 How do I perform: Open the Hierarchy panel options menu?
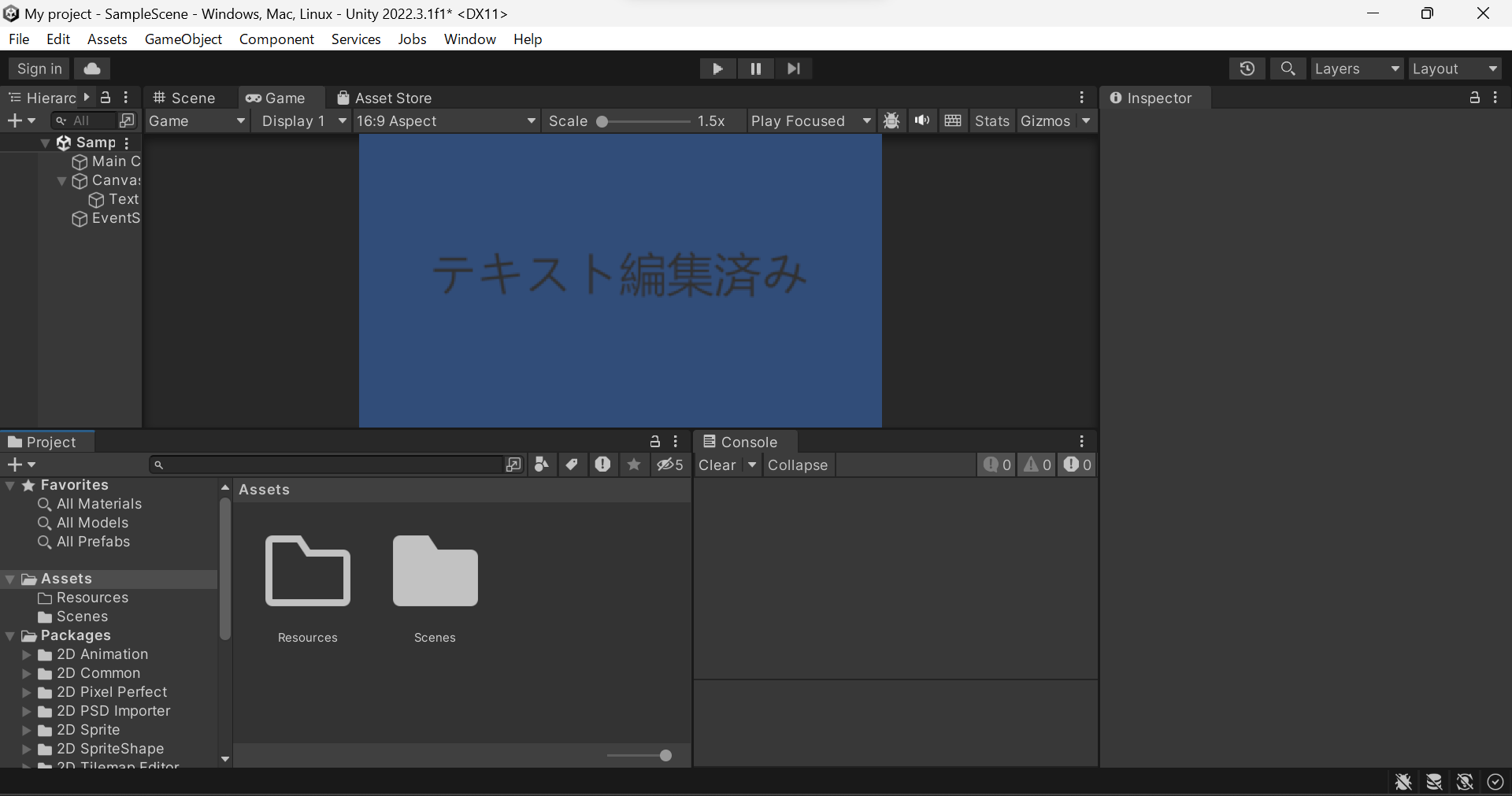point(126,98)
